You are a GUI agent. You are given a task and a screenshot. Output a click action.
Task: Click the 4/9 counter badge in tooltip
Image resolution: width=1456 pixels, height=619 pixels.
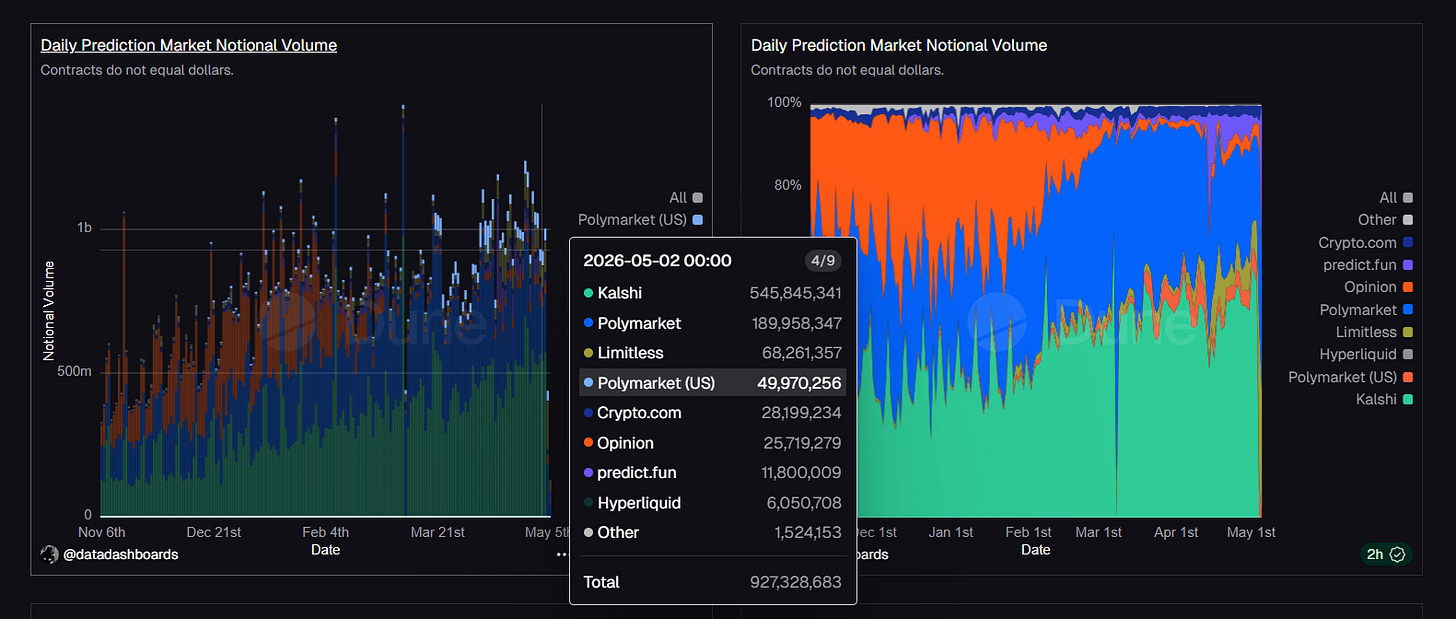point(823,261)
